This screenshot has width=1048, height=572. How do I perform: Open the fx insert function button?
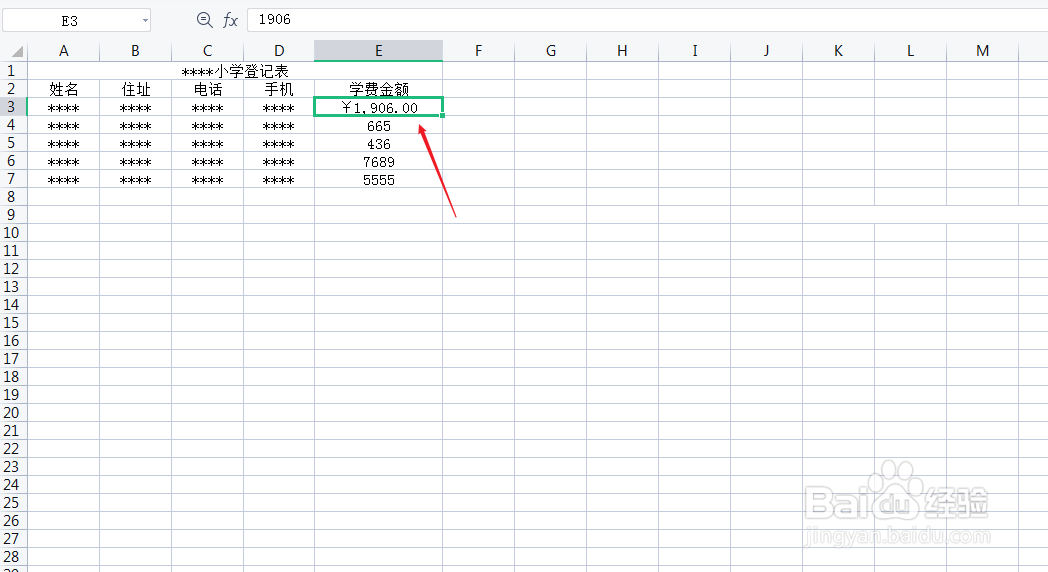(x=231, y=20)
